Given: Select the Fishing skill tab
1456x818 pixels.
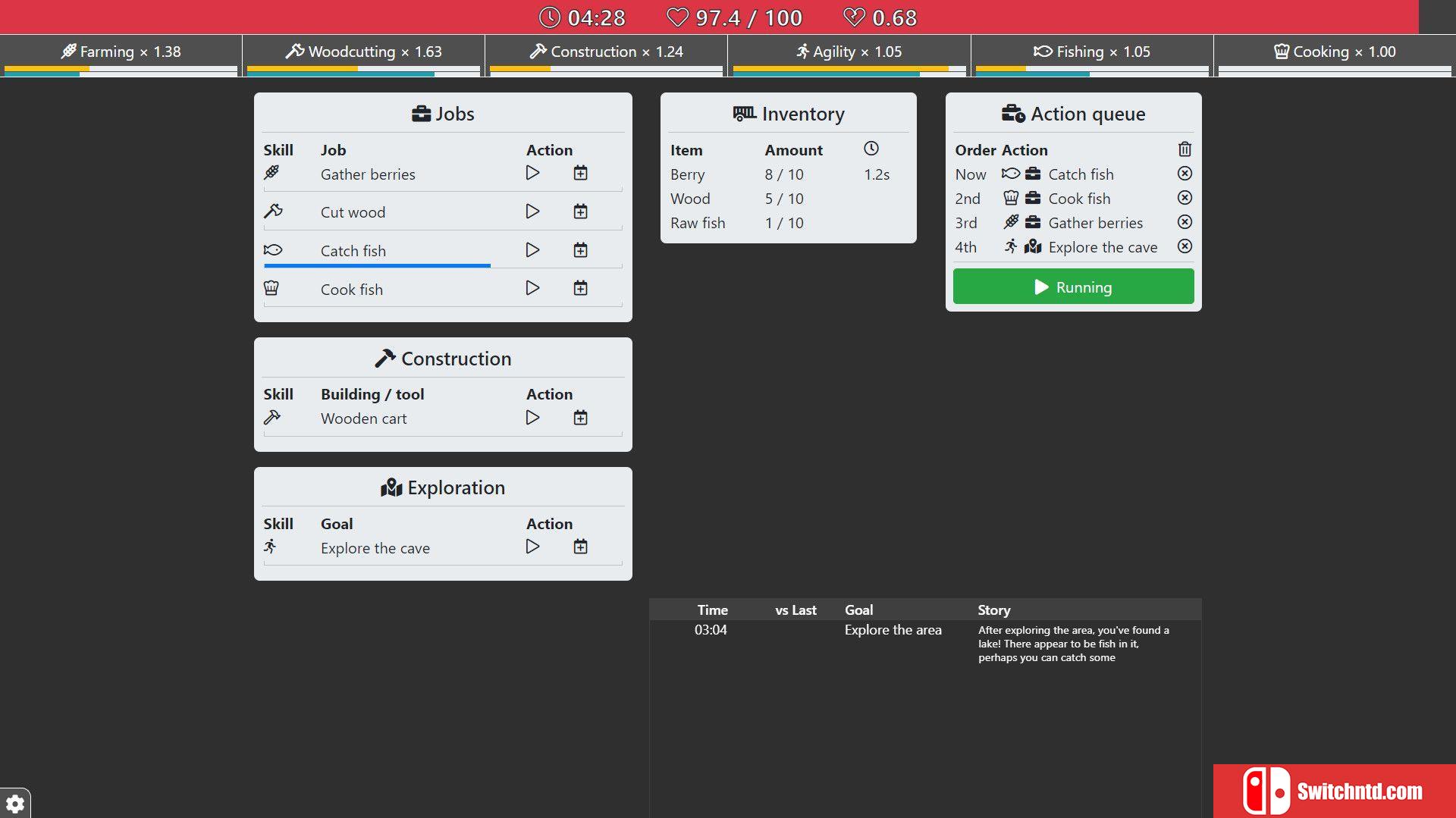Looking at the screenshot, I should pos(1091,55).
